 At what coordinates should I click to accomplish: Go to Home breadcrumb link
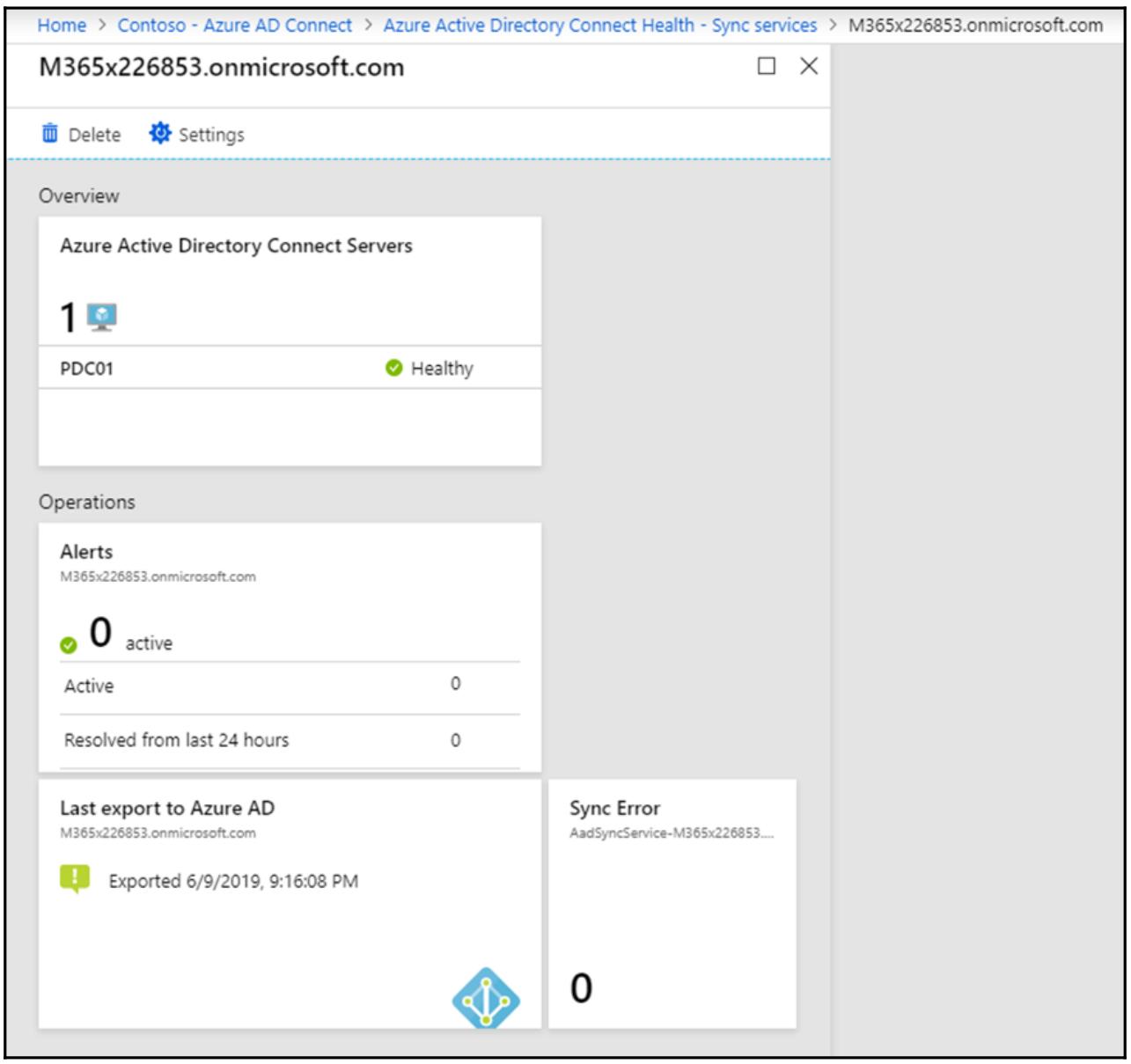[x=62, y=26]
